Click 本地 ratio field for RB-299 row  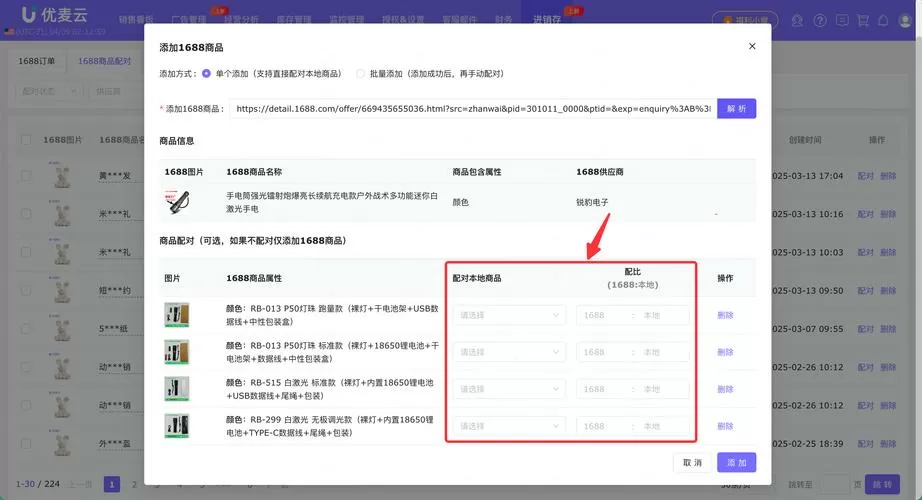click(x=662, y=426)
